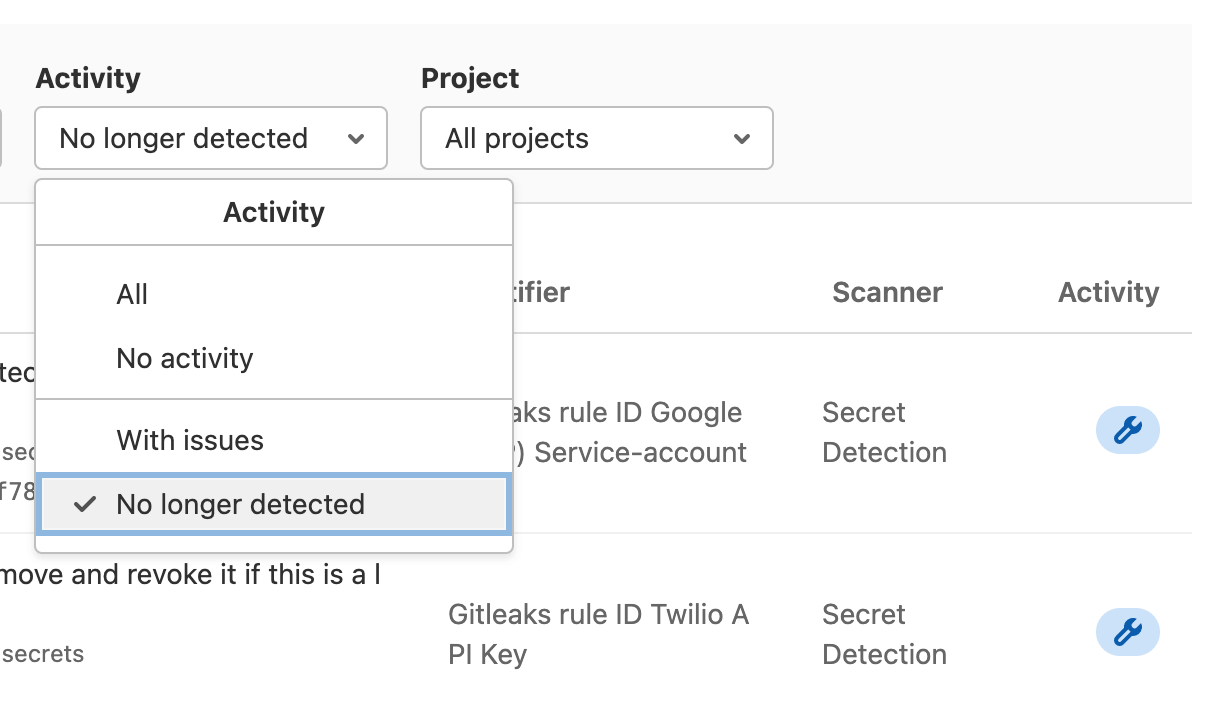Open the All projects dropdown
The height and width of the screenshot is (704, 1216).
click(x=596, y=138)
